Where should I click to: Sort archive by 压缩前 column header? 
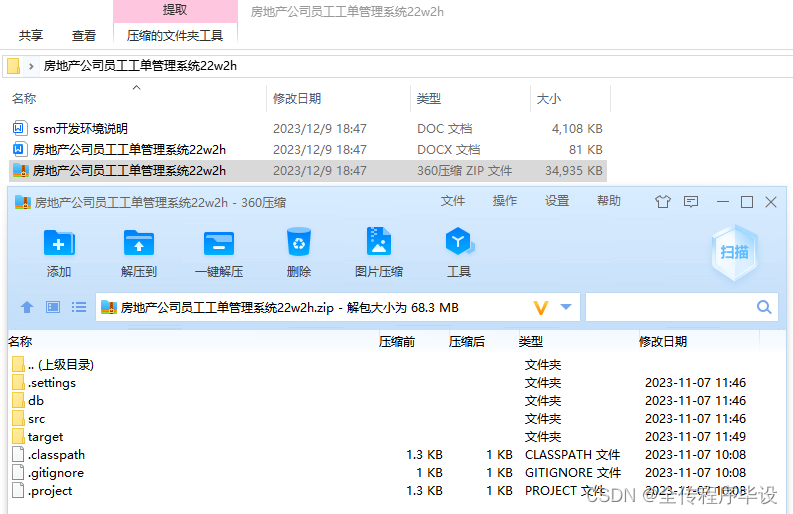pos(397,342)
